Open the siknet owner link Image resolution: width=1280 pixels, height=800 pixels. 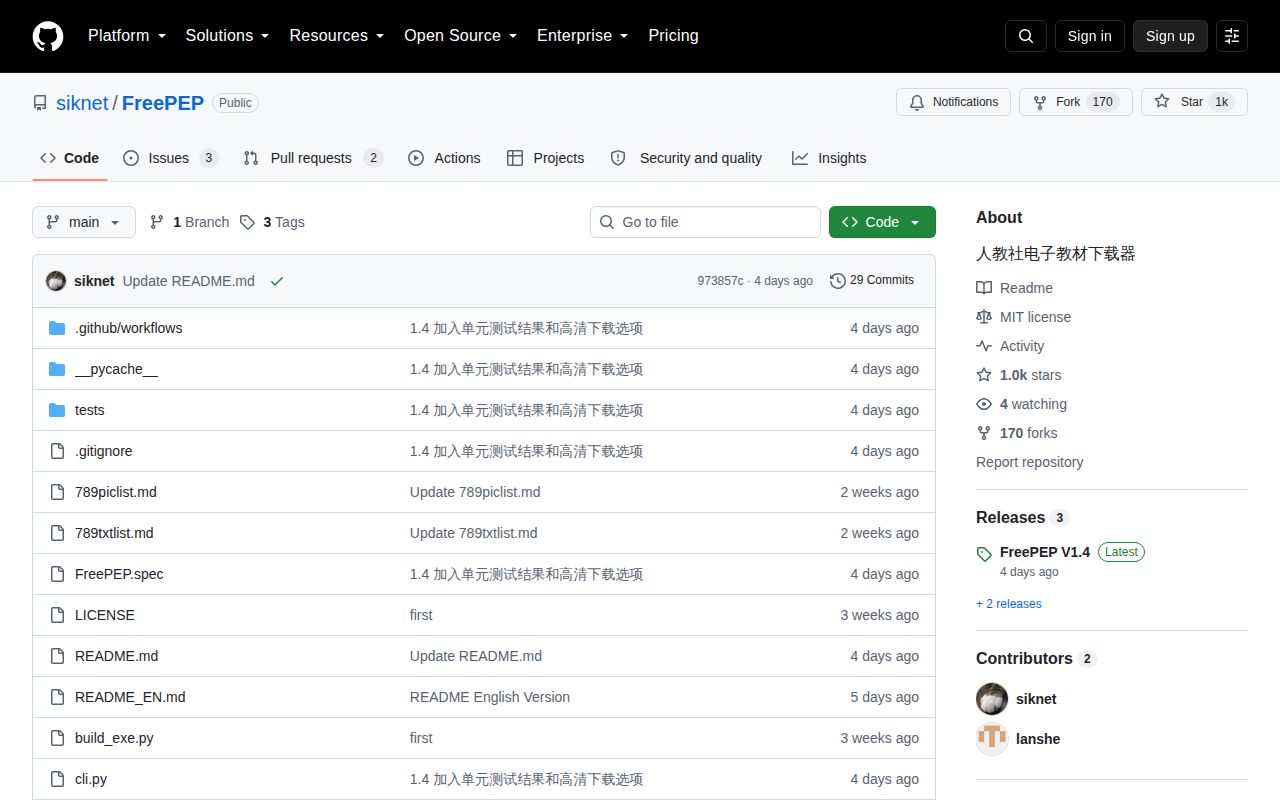82,103
